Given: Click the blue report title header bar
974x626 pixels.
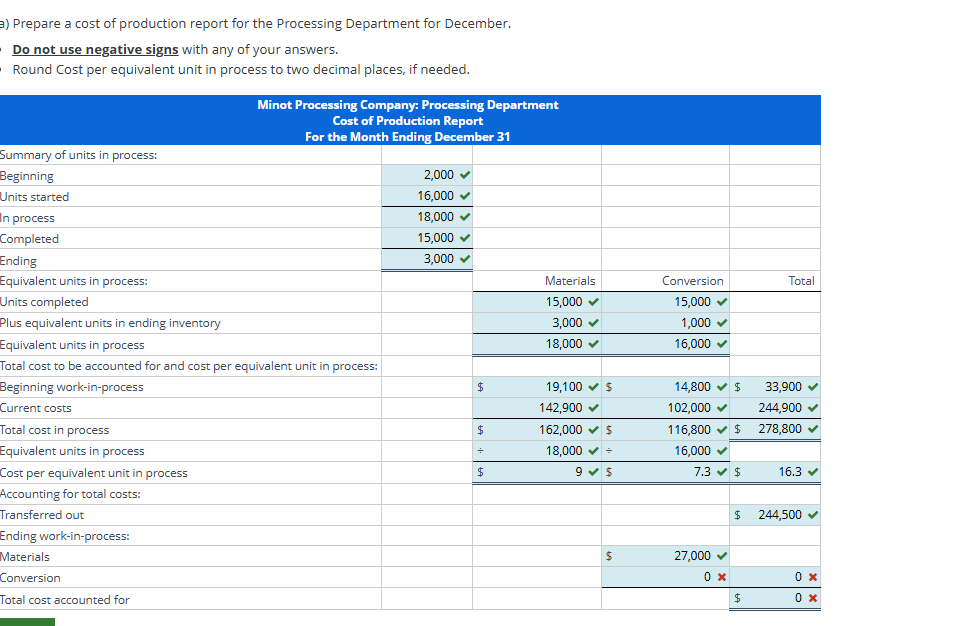Looking at the screenshot, I should point(410,119).
